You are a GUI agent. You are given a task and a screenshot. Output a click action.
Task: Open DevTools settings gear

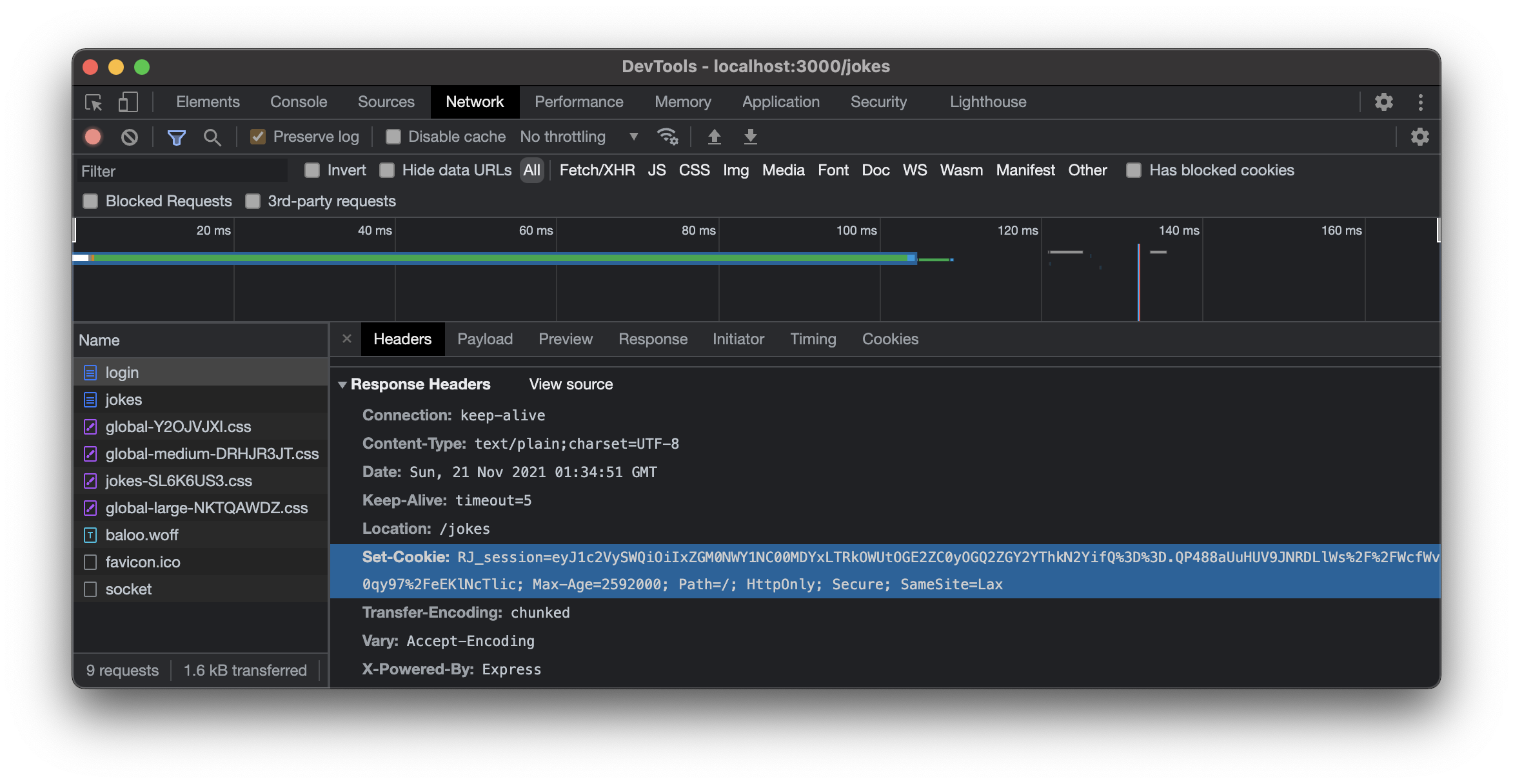[x=1383, y=102]
